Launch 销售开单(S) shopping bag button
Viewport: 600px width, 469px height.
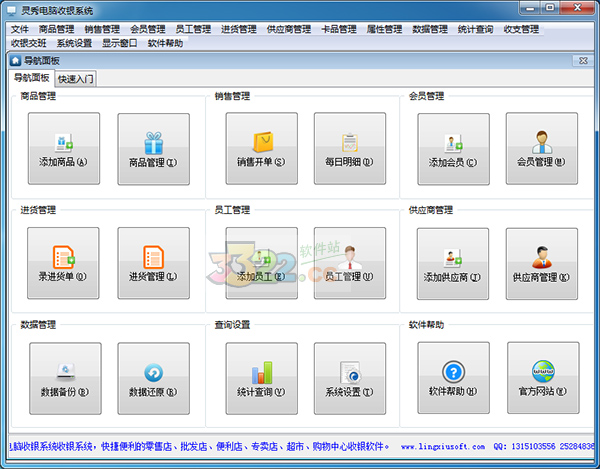pyautogui.click(x=261, y=148)
